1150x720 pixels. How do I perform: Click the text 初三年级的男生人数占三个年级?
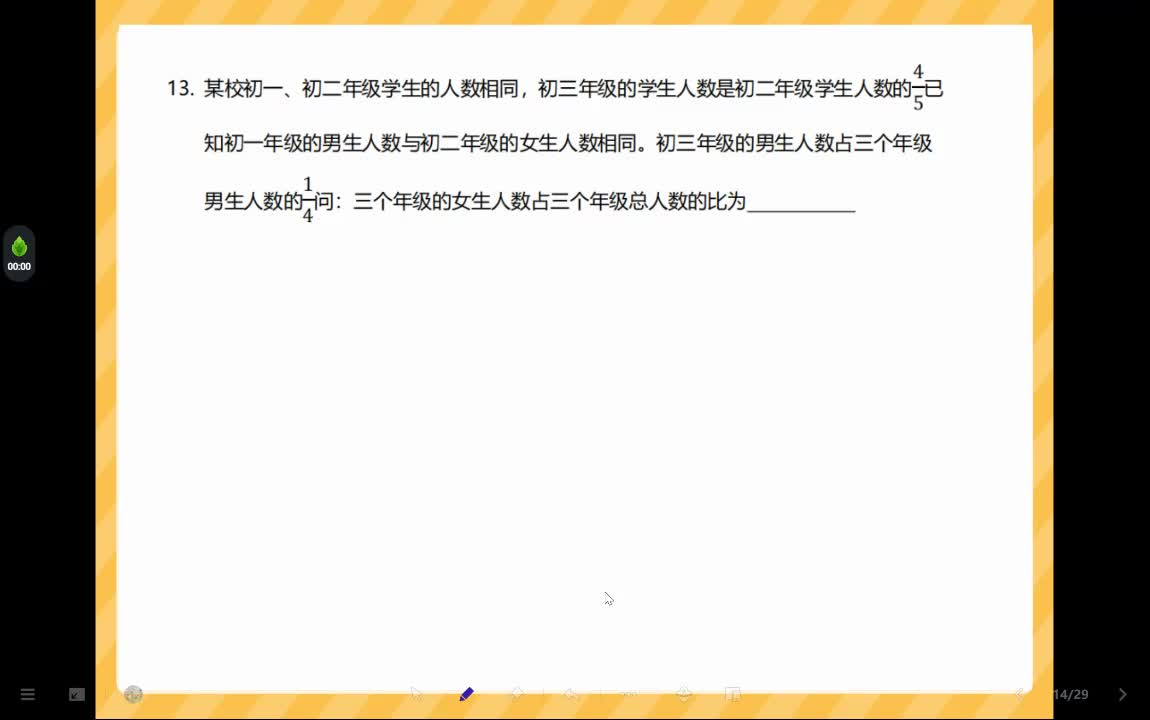click(794, 143)
